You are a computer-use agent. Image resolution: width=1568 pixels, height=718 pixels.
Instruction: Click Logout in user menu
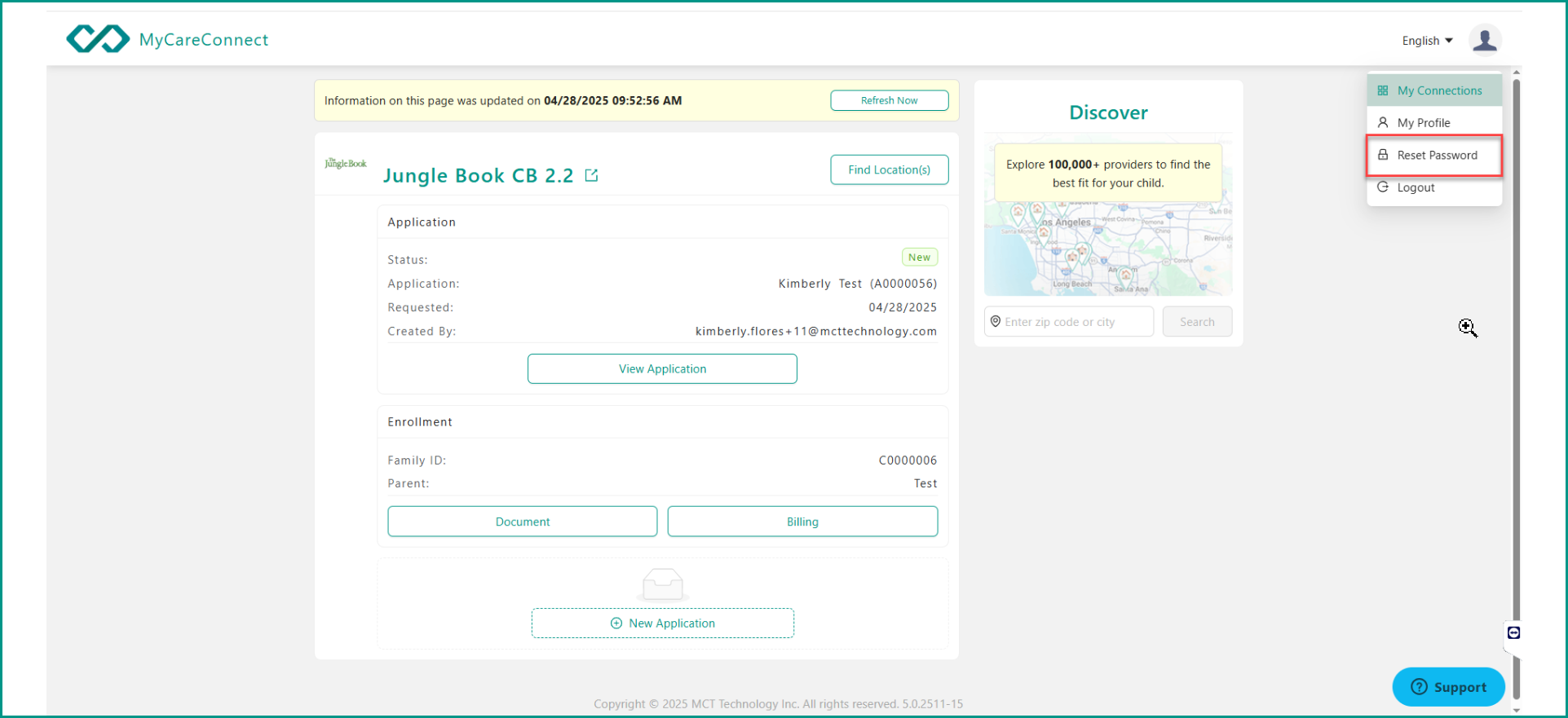pyautogui.click(x=1434, y=187)
